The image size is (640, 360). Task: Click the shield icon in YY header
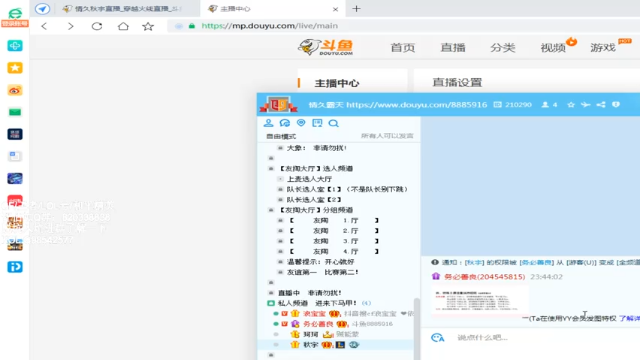[616, 105]
